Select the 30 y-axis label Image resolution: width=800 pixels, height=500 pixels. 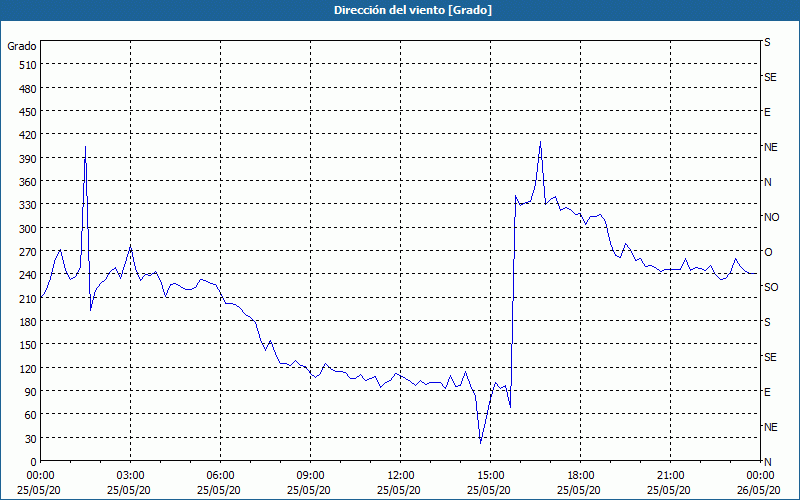tap(31, 439)
